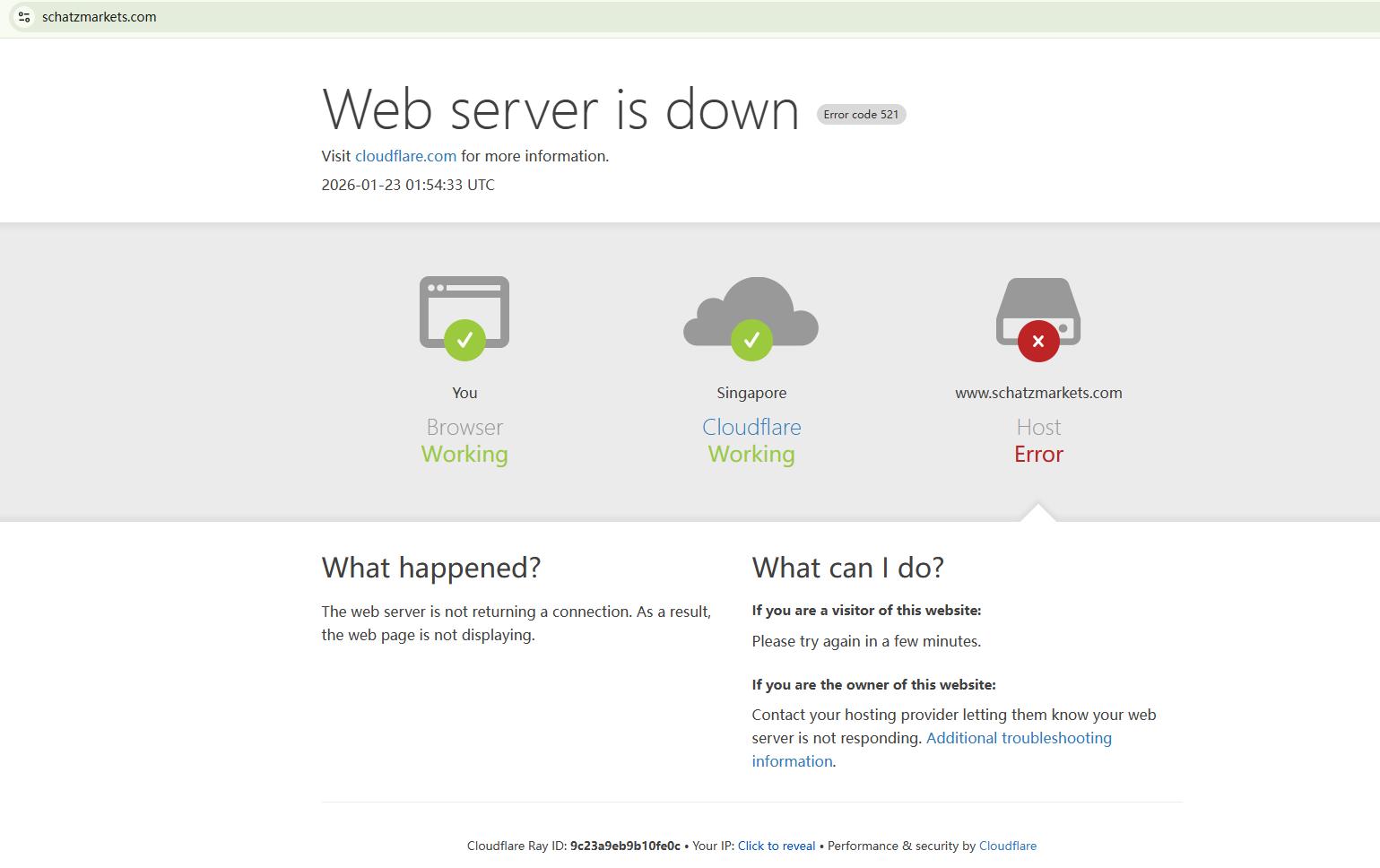This screenshot has height=868, width=1380.
Task: Click the visitor instructions heading
Action: click(867, 611)
